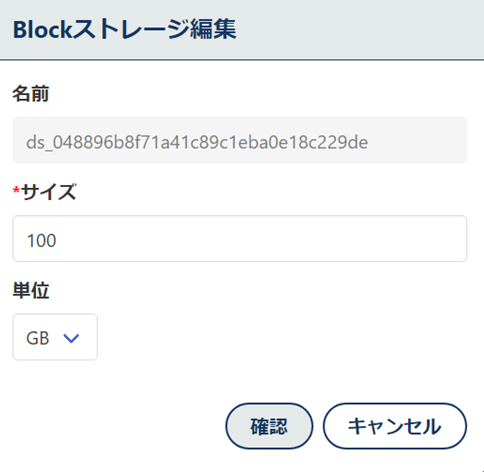Click the 名前 field label
Viewport: 484px width, 472px height.
(31, 94)
